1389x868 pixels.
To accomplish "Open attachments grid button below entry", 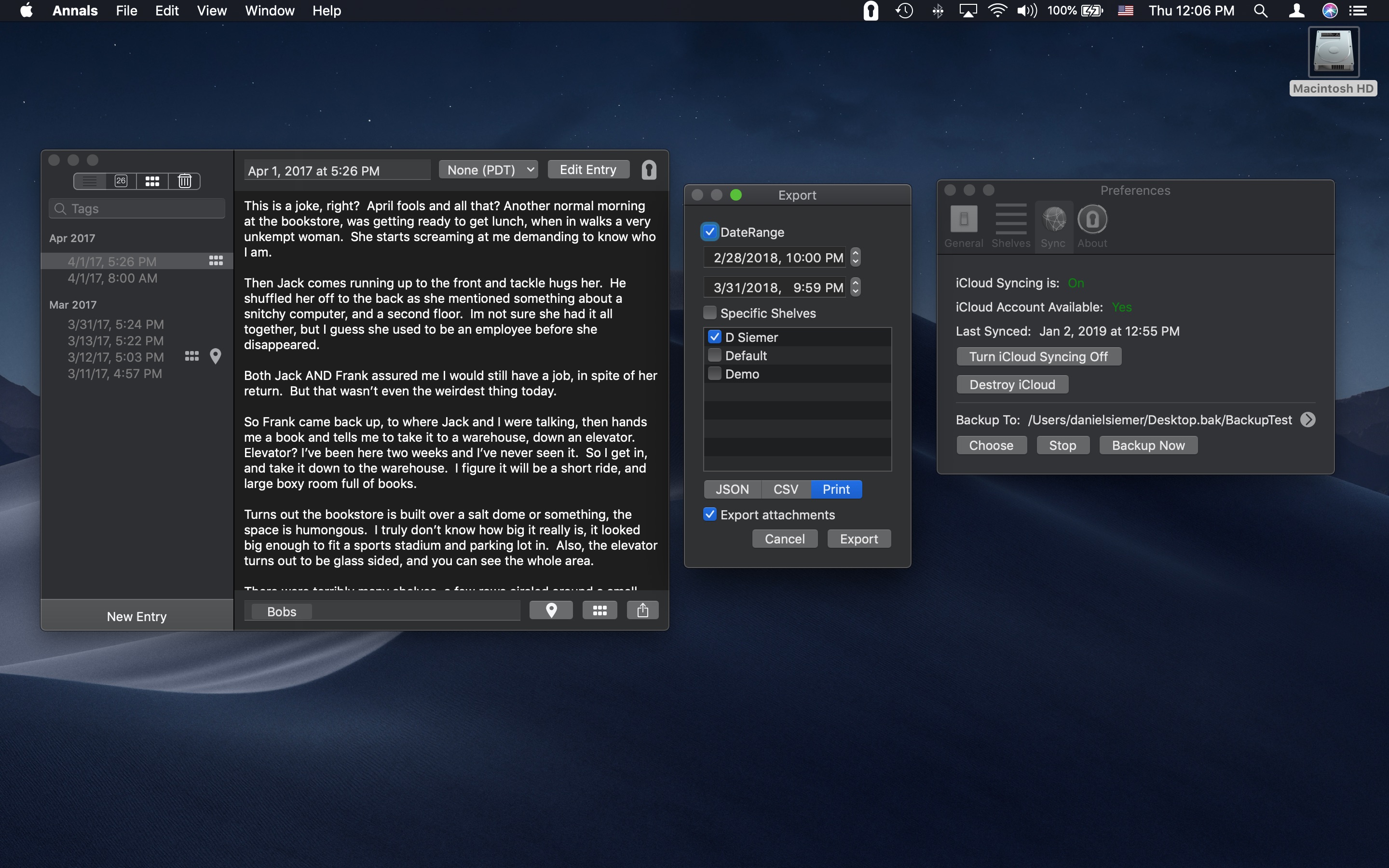I will click(599, 610).
